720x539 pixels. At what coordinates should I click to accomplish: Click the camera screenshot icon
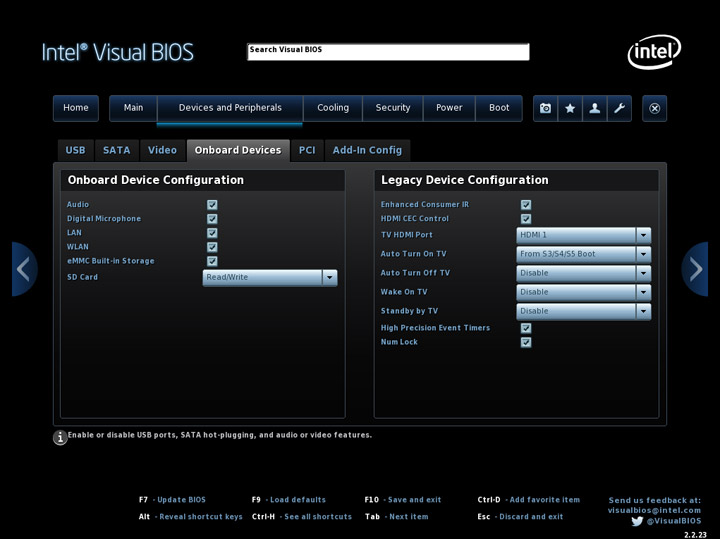(x=545, y=108)
